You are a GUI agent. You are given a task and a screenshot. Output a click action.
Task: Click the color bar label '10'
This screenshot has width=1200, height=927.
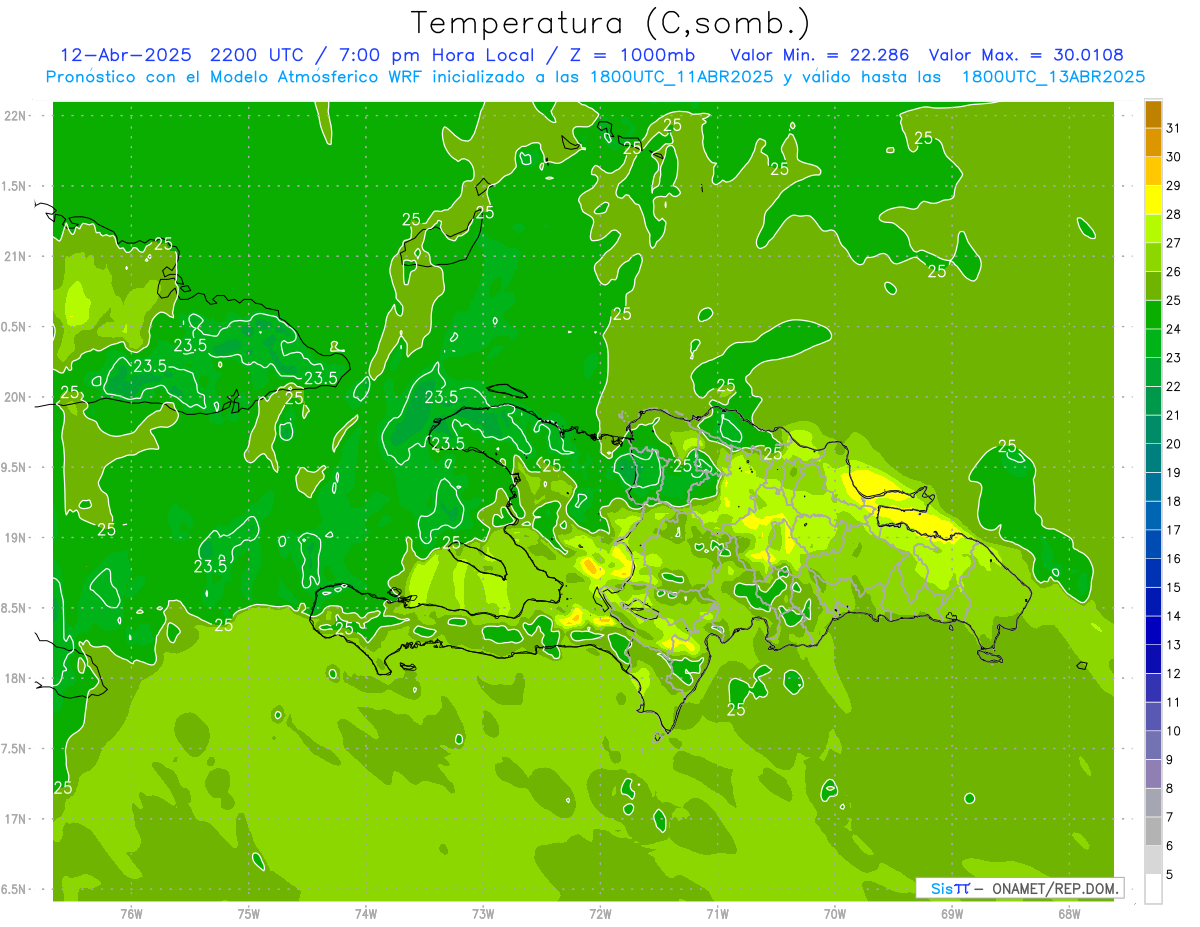coord(1174,731)
